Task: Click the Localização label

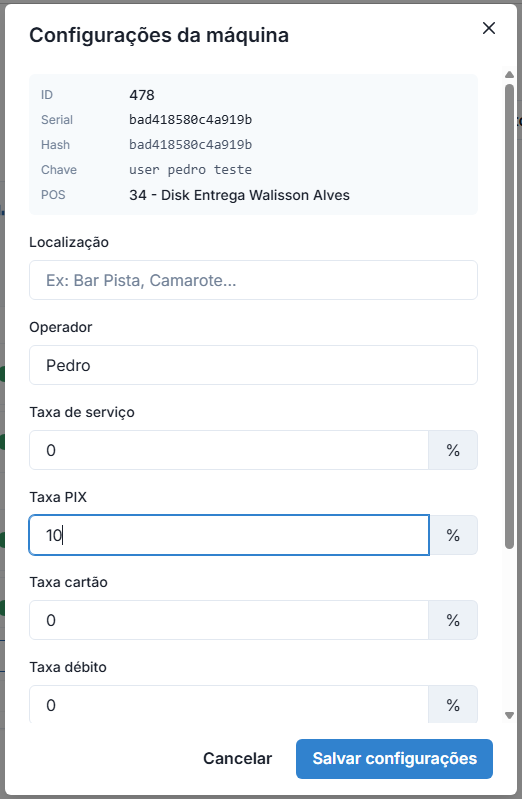Action: (69, 242)
